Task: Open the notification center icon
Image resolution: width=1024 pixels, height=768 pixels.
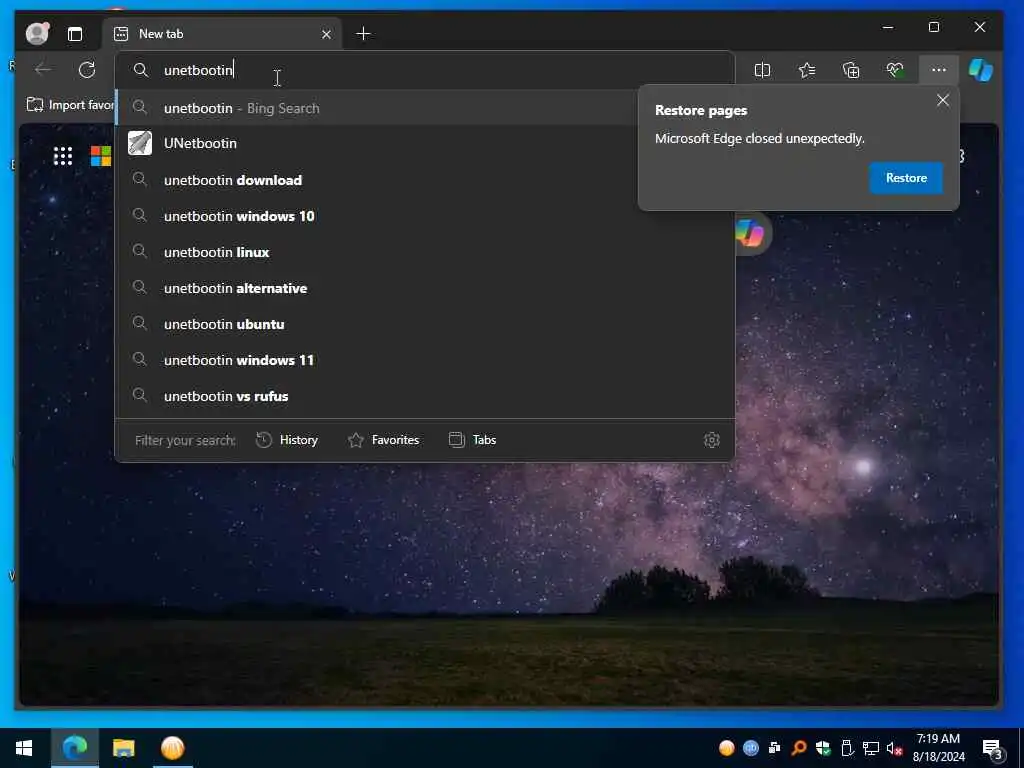Action: (993, 749)
